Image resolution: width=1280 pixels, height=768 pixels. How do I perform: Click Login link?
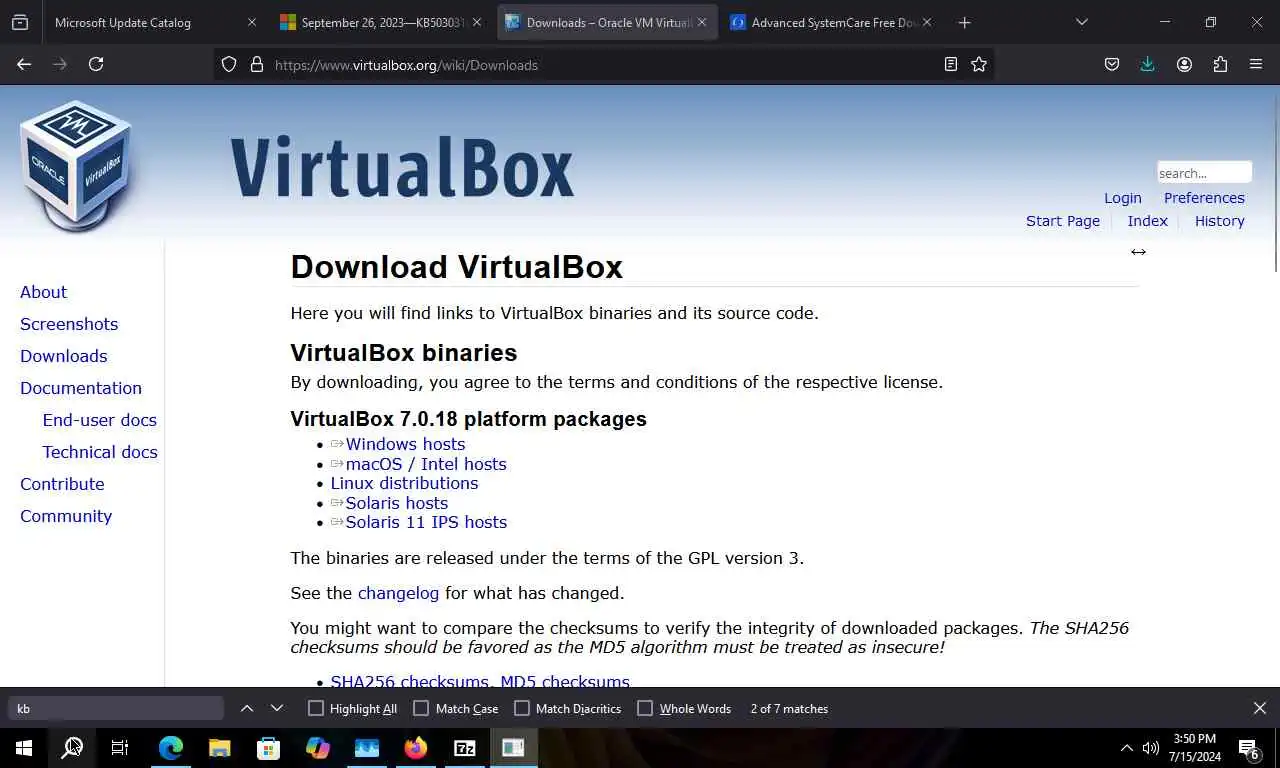point(1122,198)
